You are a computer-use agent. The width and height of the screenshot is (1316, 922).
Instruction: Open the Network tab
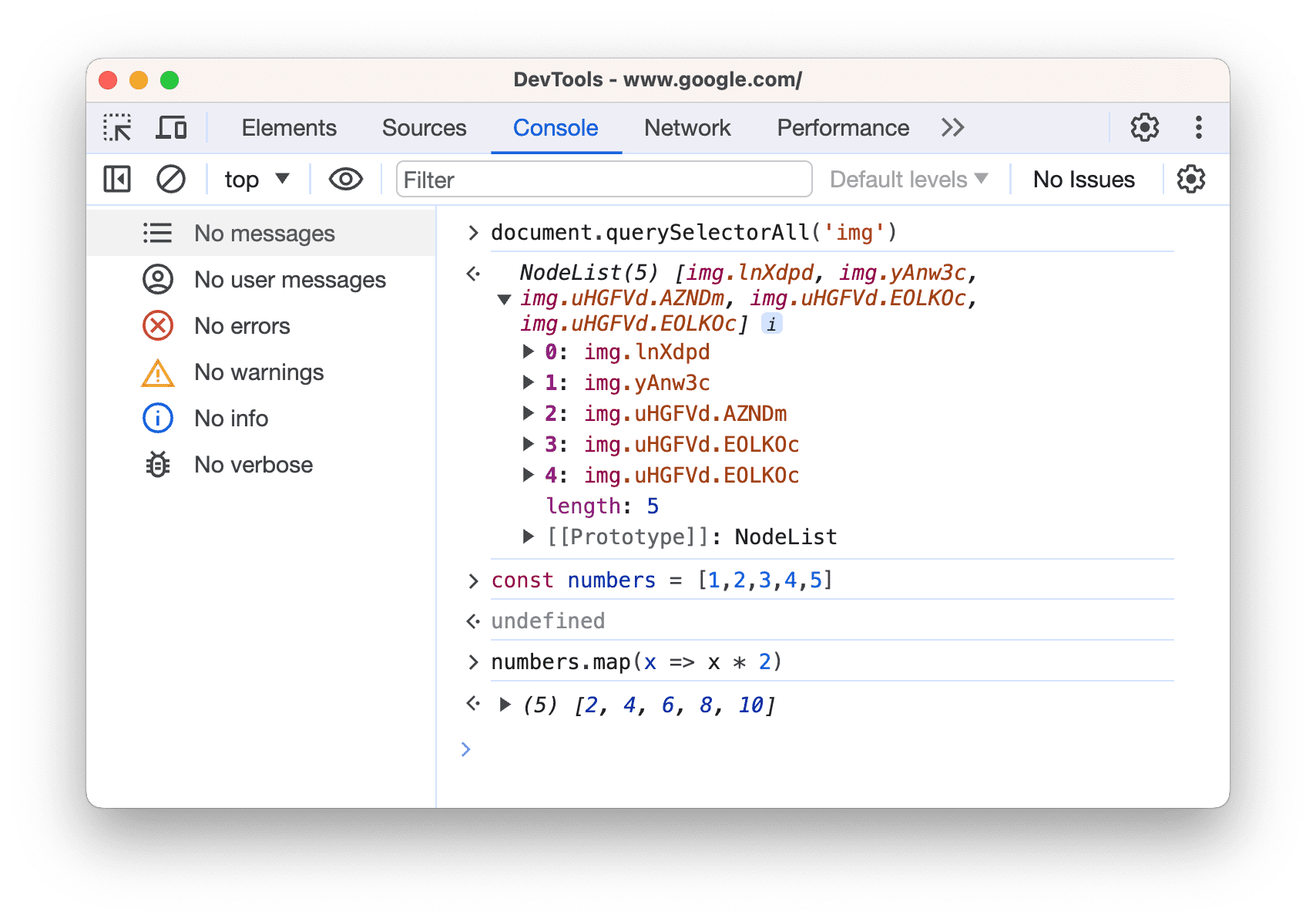click(x=687, y=127)
